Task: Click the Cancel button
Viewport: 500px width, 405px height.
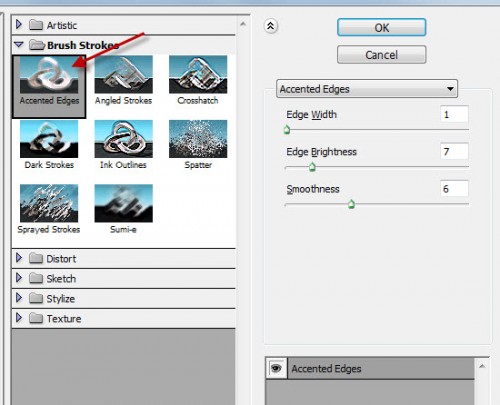Action: click(382, 55)
